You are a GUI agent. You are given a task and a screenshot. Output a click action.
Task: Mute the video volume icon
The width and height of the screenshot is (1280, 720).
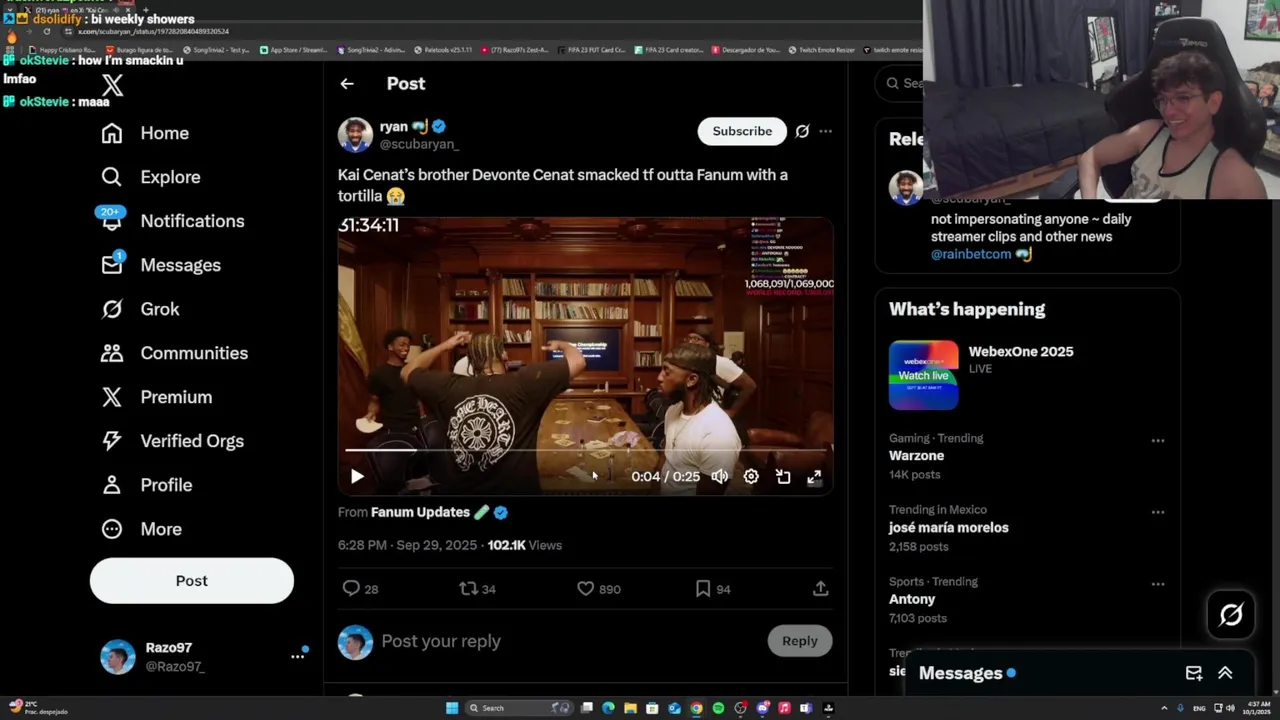coord(719,477)
